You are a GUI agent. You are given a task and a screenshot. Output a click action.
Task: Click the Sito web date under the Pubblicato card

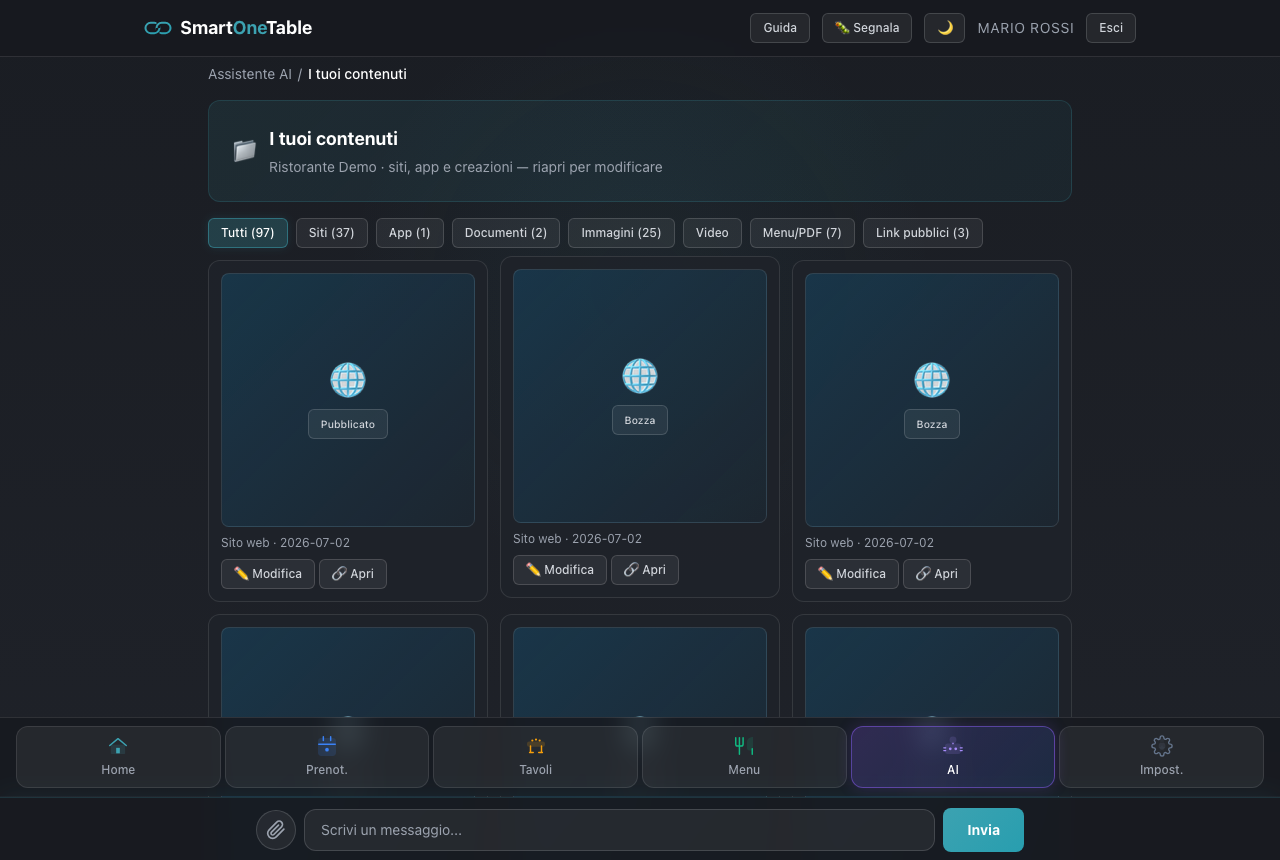[285, 543]
